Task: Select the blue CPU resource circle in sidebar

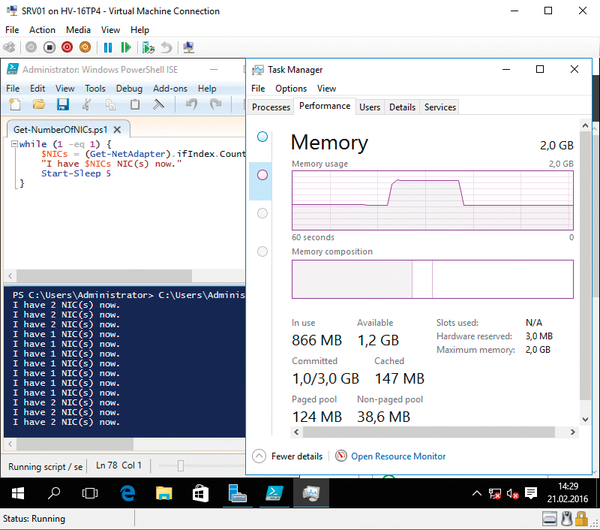Action: coord(262,137)
